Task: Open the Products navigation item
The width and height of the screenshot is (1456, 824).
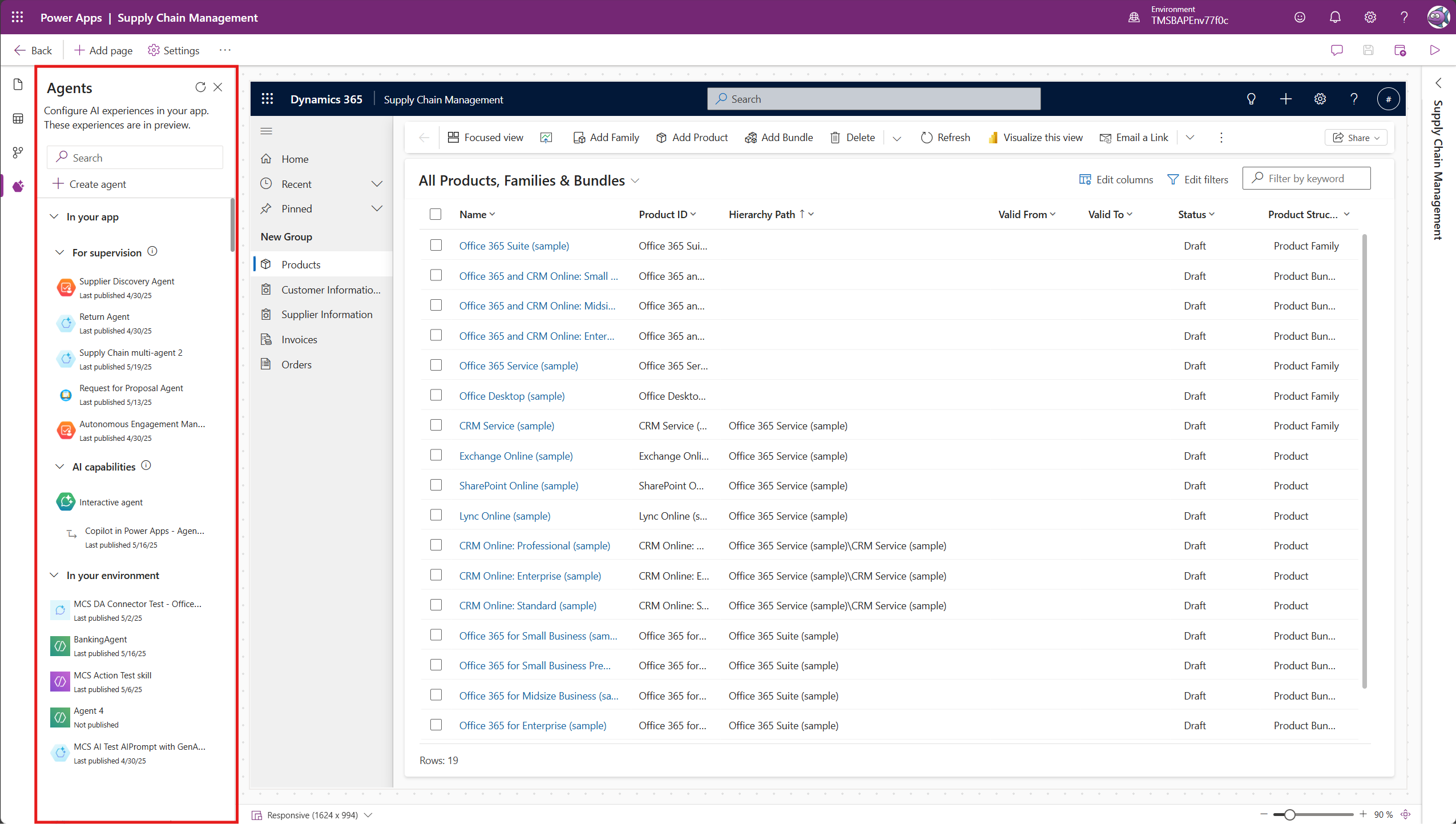Action: (x=322, y=264)
